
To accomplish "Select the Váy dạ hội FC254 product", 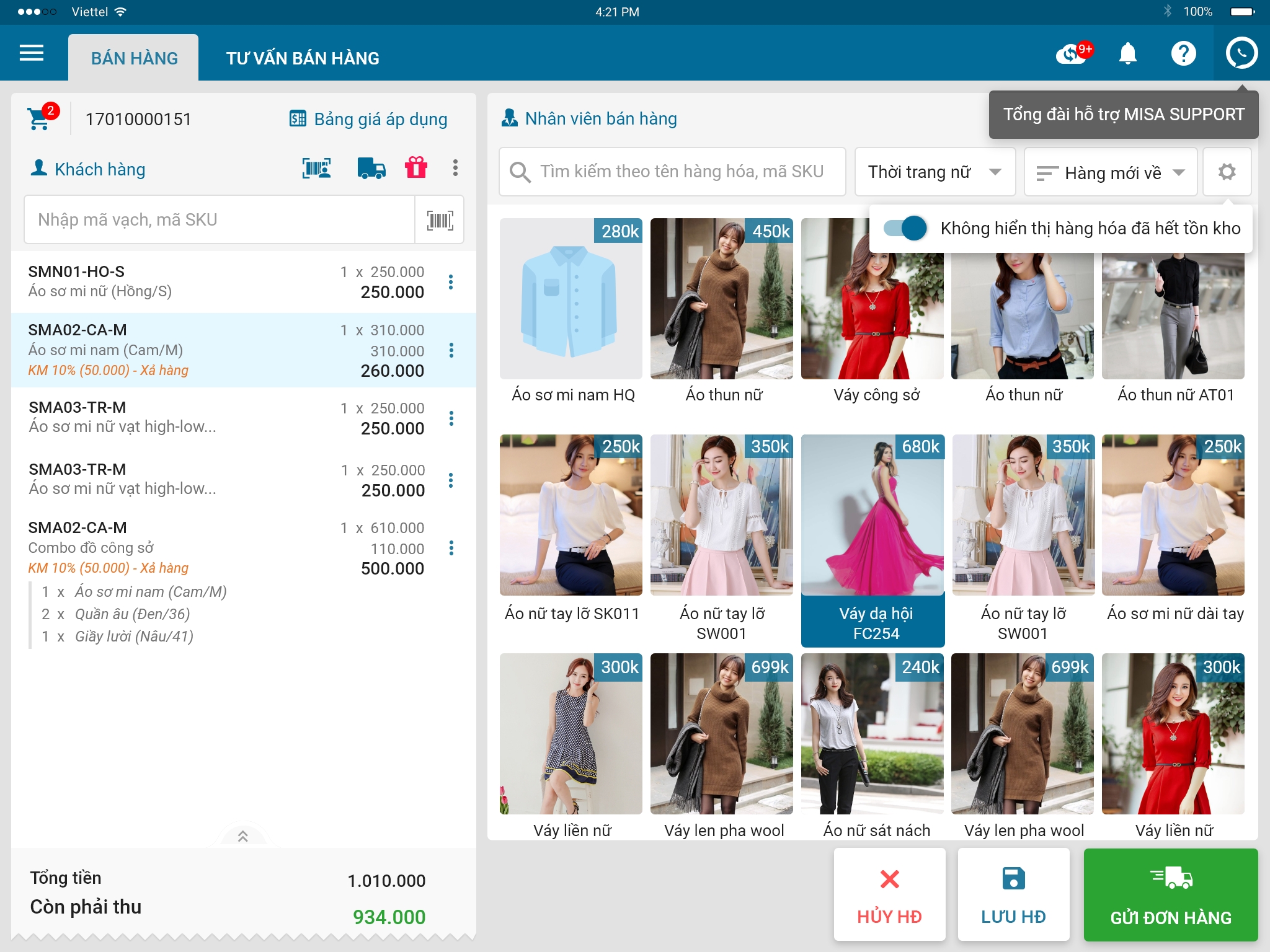I will click(873, 540).
